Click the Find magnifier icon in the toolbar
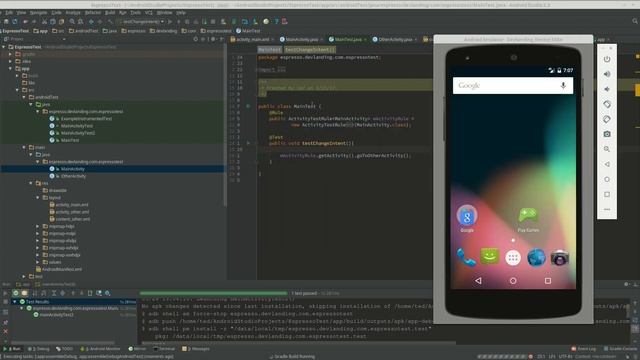 tap(72, 21)
